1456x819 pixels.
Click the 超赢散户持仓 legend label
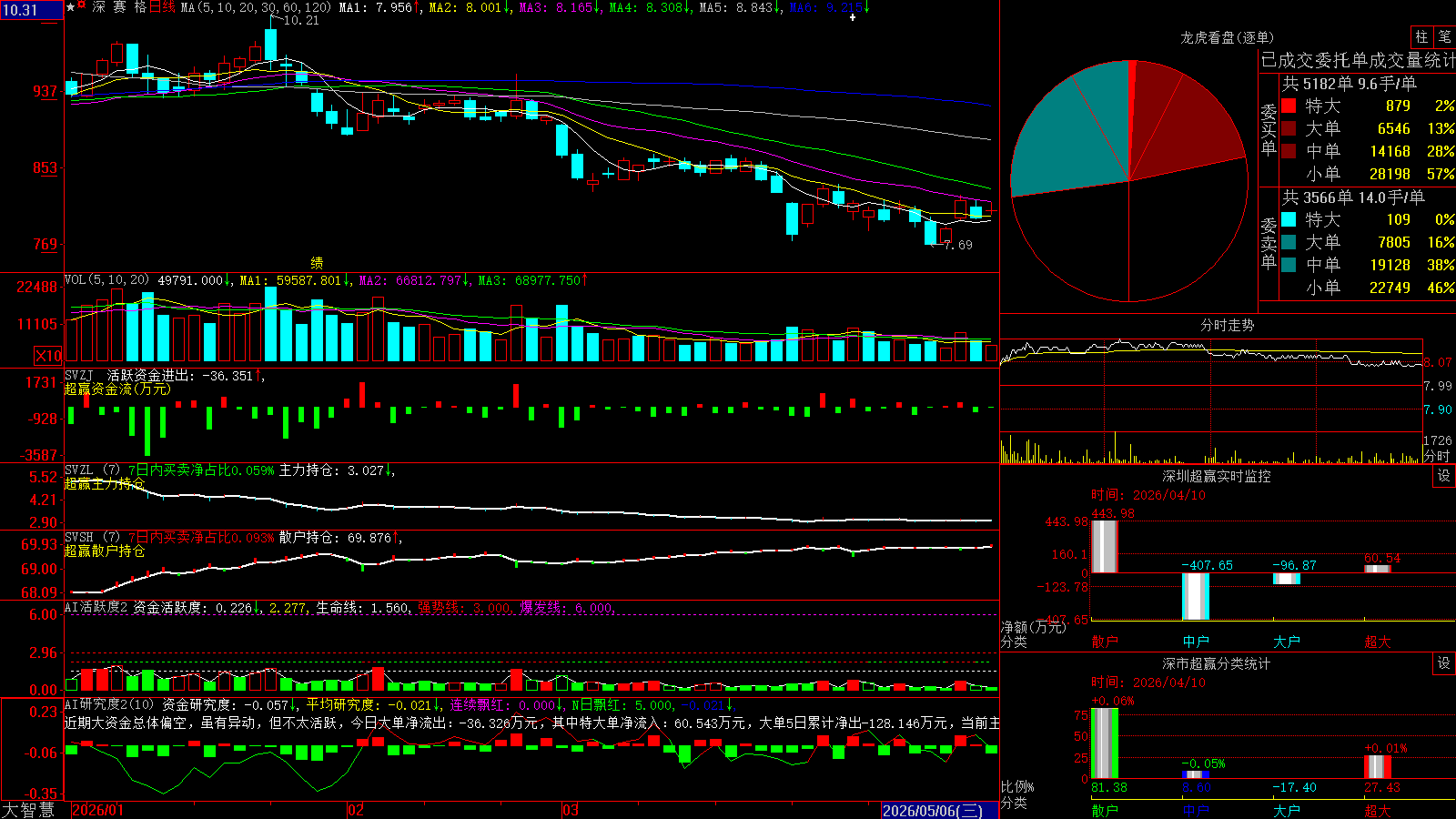(x=105, y=551)
